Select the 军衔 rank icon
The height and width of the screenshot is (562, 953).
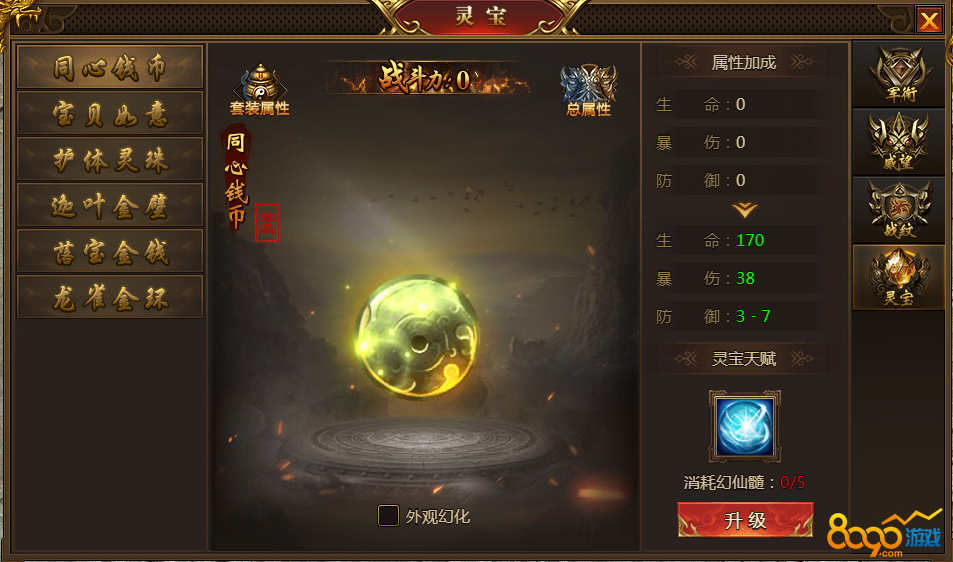click(x=900, y=74)
